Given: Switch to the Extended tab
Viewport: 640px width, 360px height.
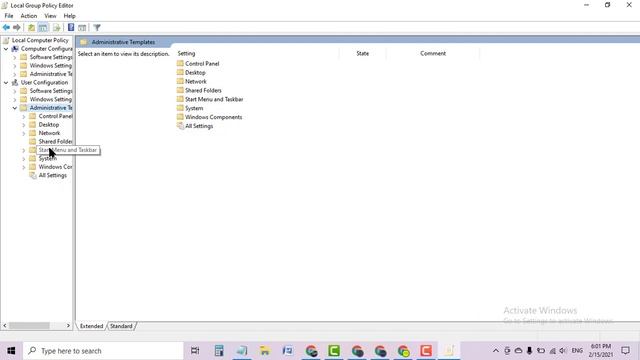Looking at the screenshot, I should click(91, 326).
